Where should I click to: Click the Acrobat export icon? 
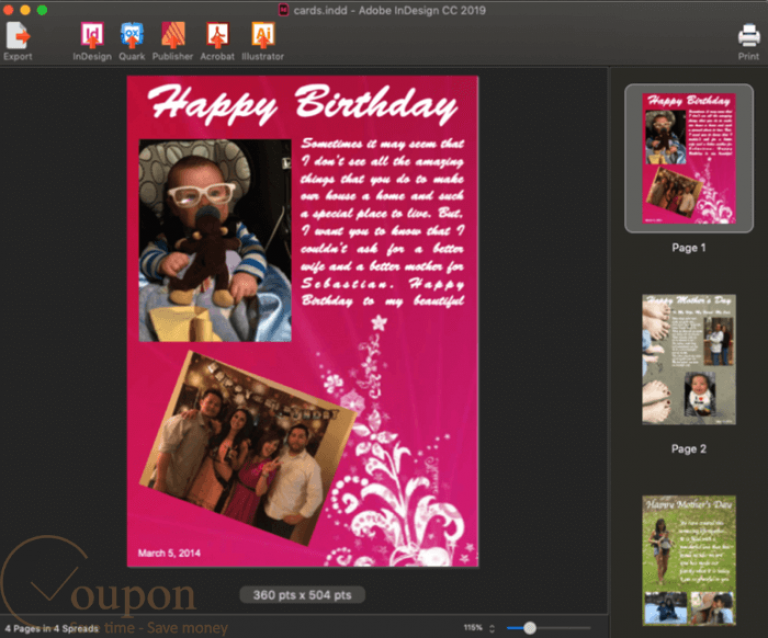217,35
